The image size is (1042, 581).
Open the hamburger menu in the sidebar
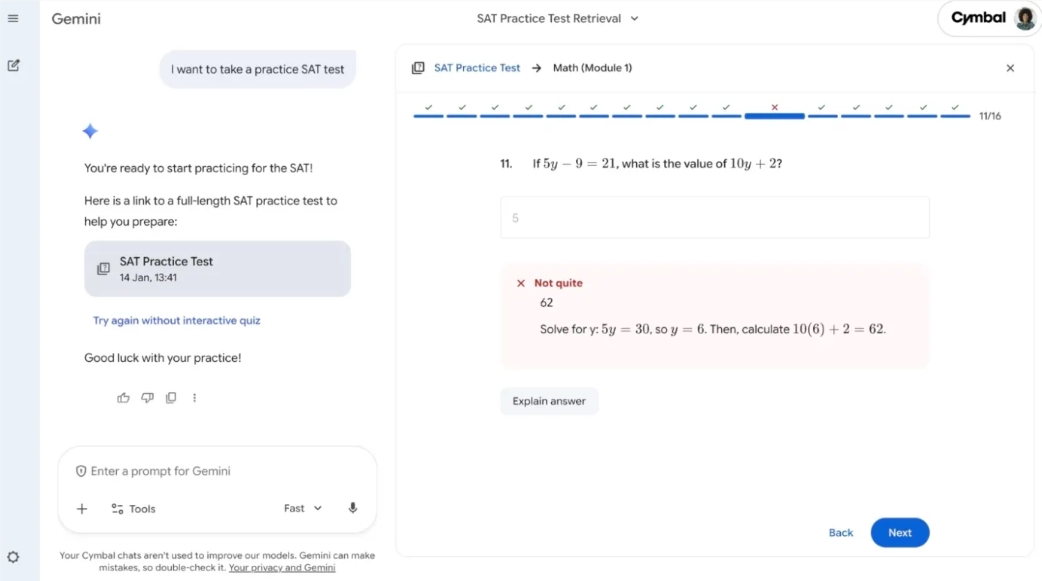point(14,17)
